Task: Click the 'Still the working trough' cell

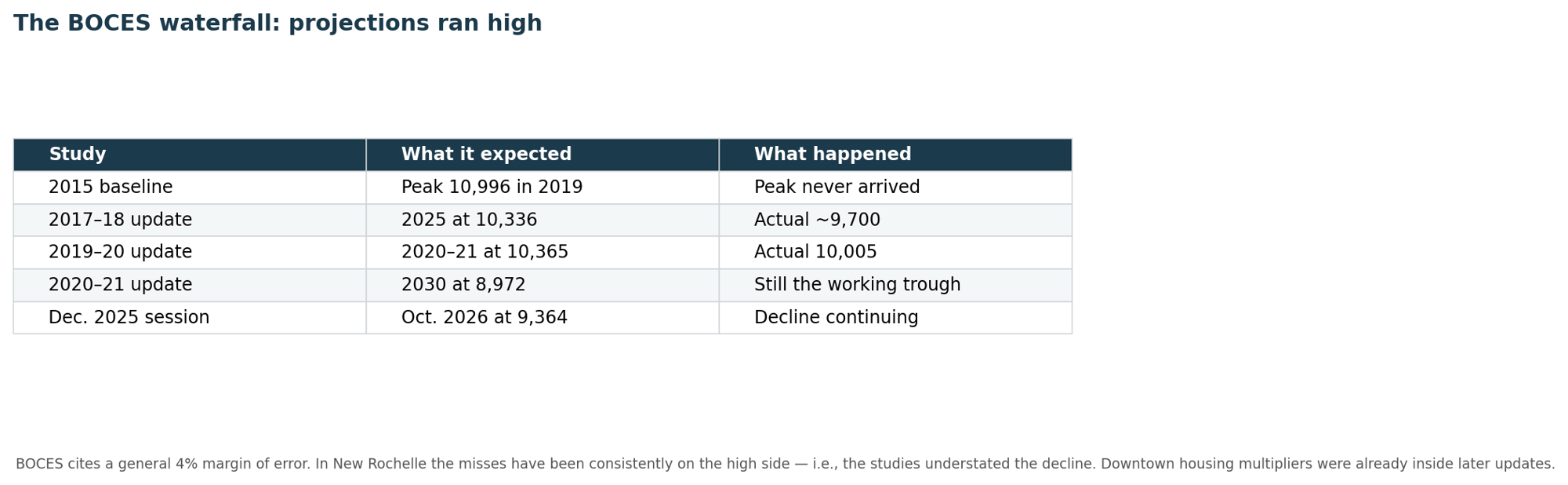Action: (895, 286)
